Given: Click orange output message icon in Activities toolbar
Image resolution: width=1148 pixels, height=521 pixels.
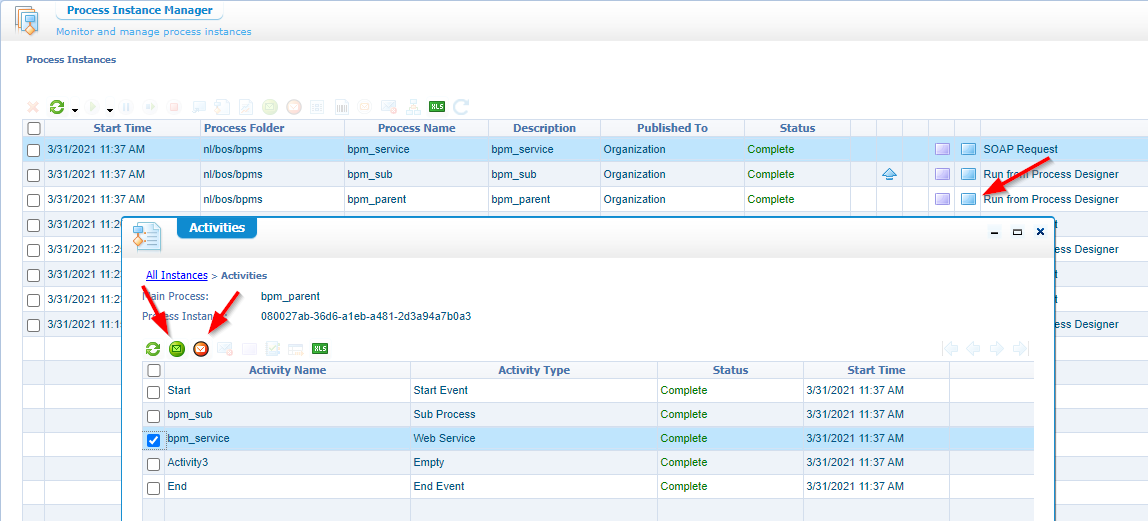Looking at the screenshot, I should [201, 349].
